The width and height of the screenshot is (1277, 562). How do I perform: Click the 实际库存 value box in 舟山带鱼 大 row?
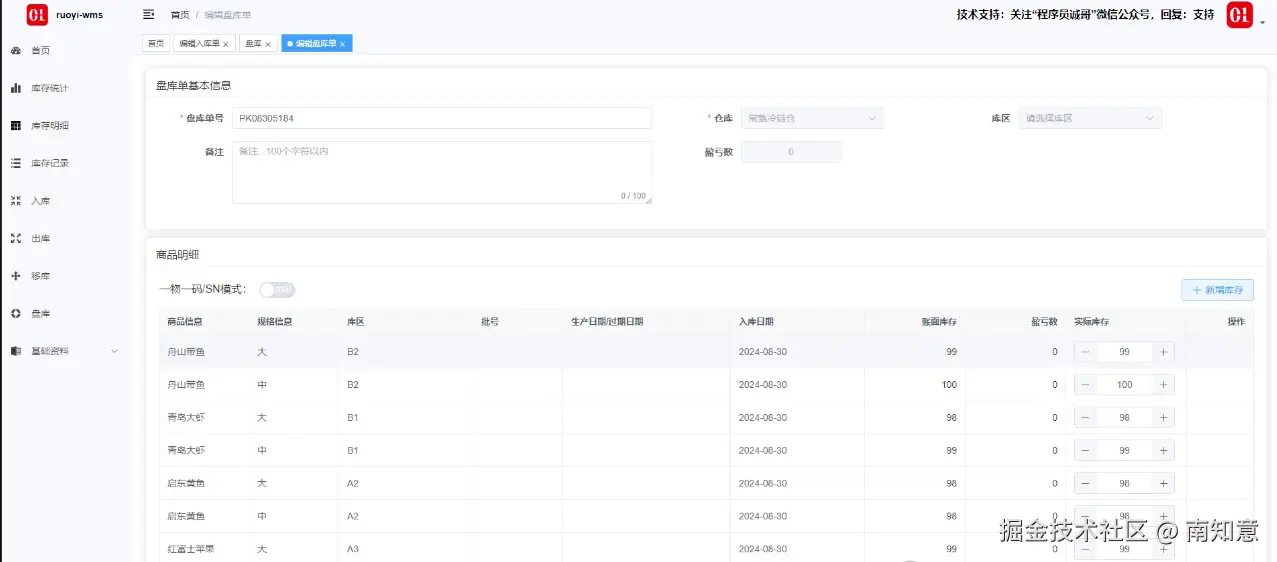click(x=1125, y=352)
